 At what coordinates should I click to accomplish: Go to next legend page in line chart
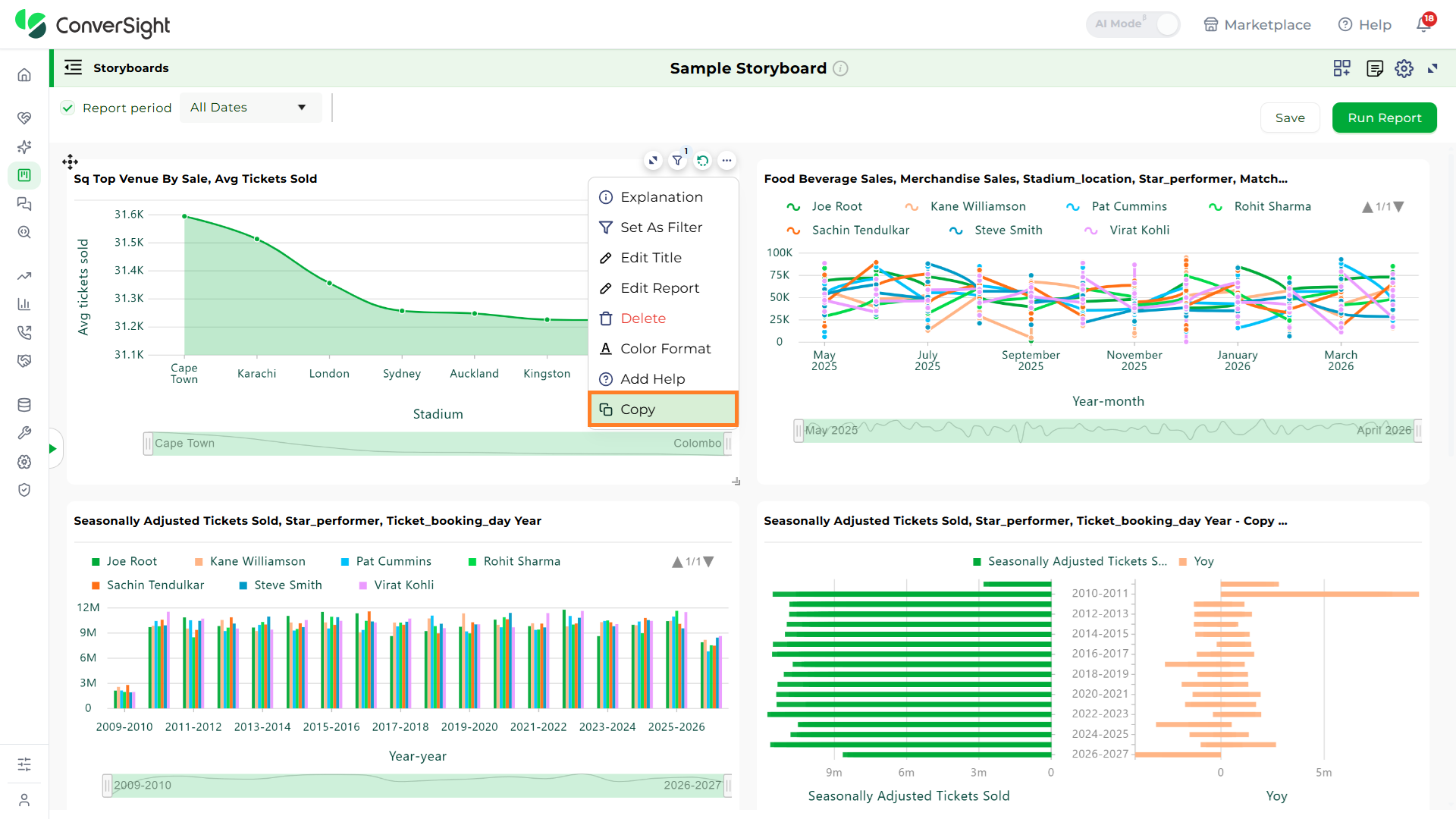tap(1399, 206)
